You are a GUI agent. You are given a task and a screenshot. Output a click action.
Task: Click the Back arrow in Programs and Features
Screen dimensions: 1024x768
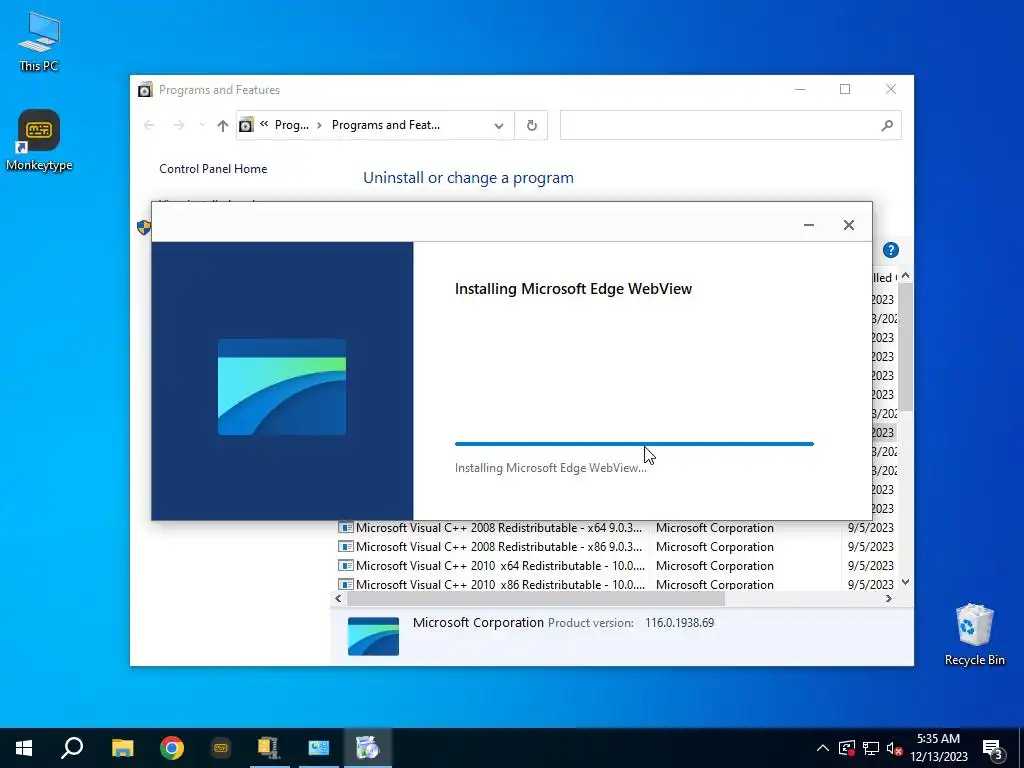(149, 125)
